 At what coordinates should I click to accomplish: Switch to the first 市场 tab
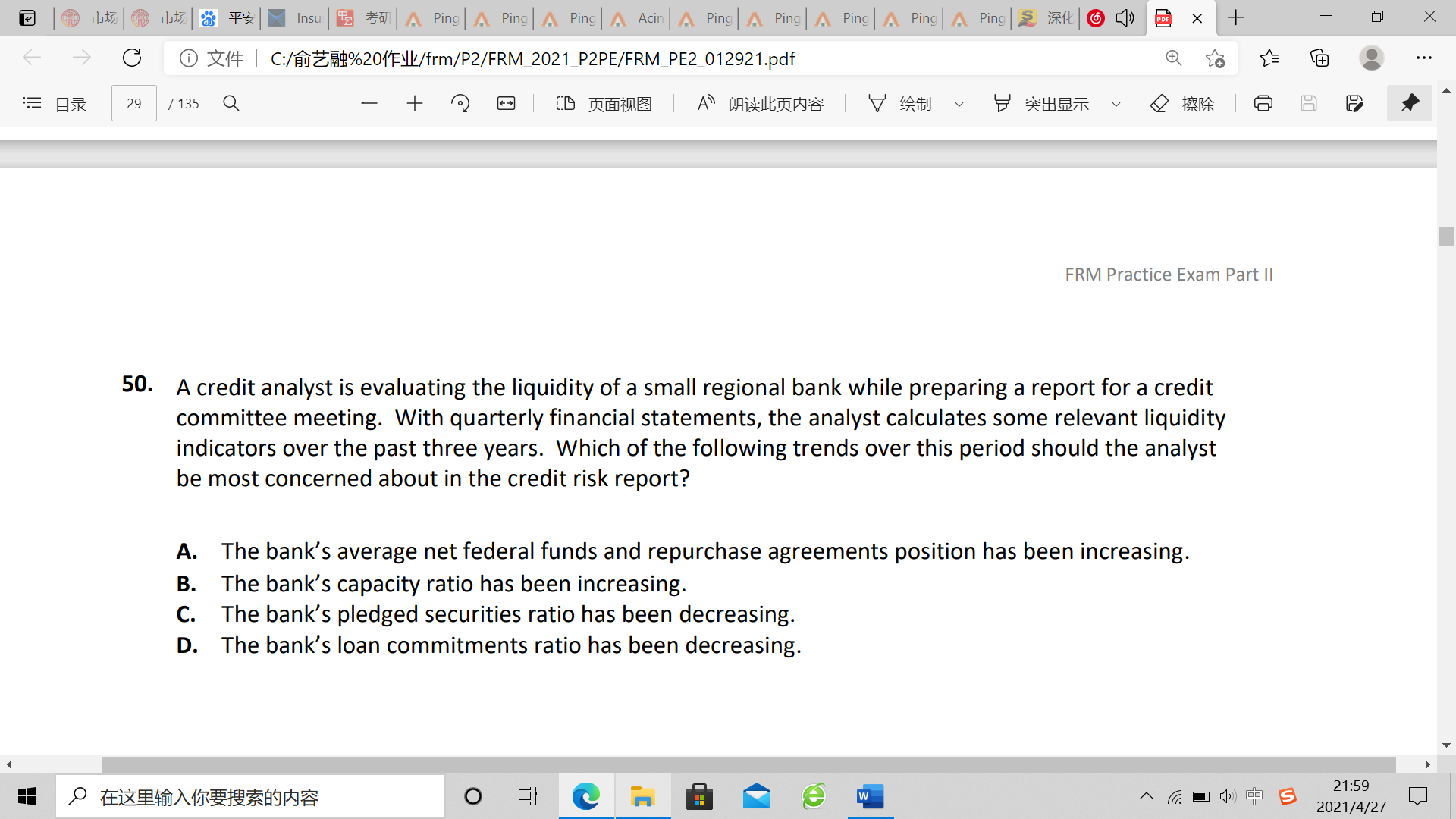coord(89,18)
